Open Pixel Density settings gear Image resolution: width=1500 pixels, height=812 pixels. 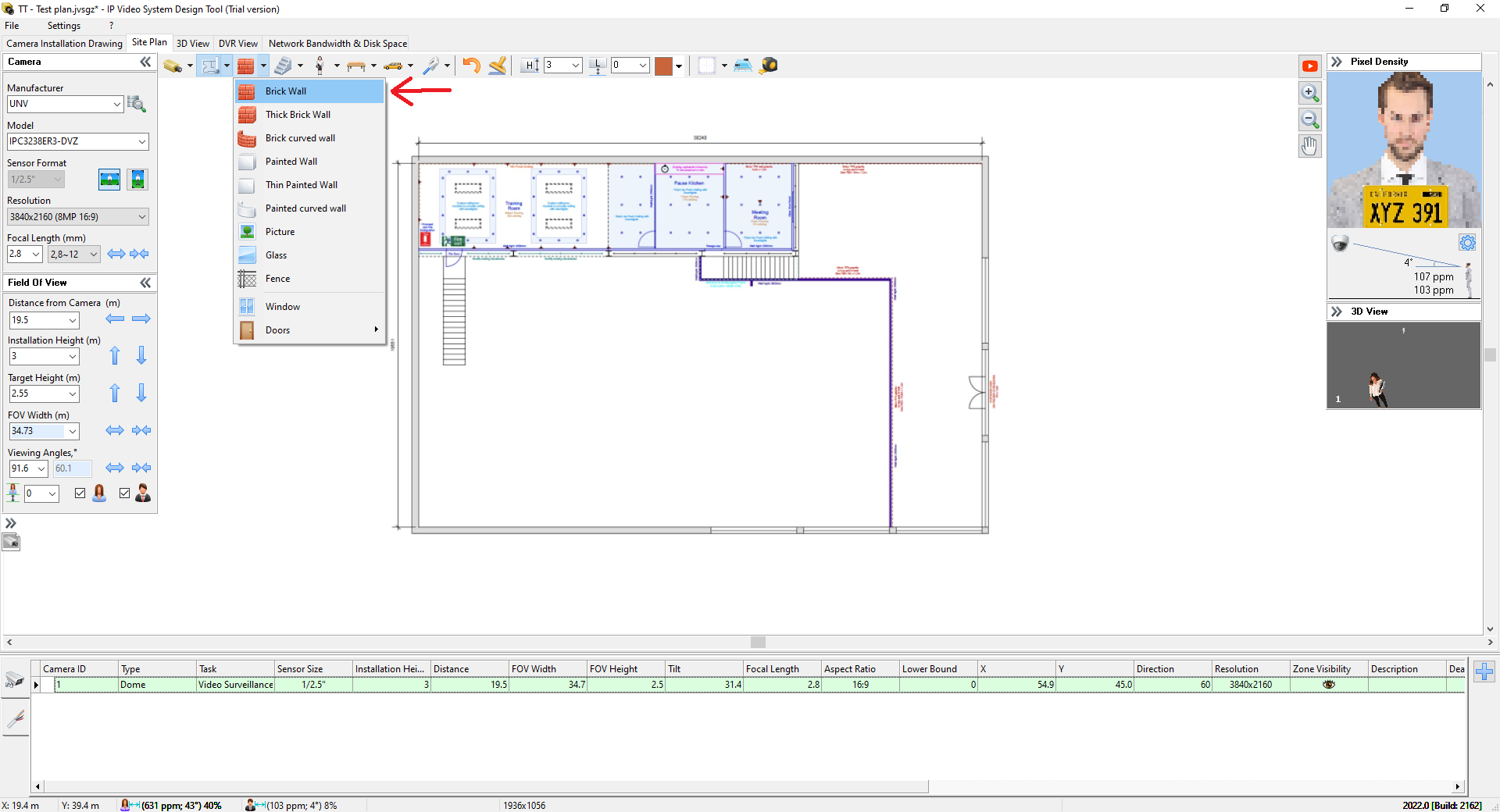[1467, 243]
